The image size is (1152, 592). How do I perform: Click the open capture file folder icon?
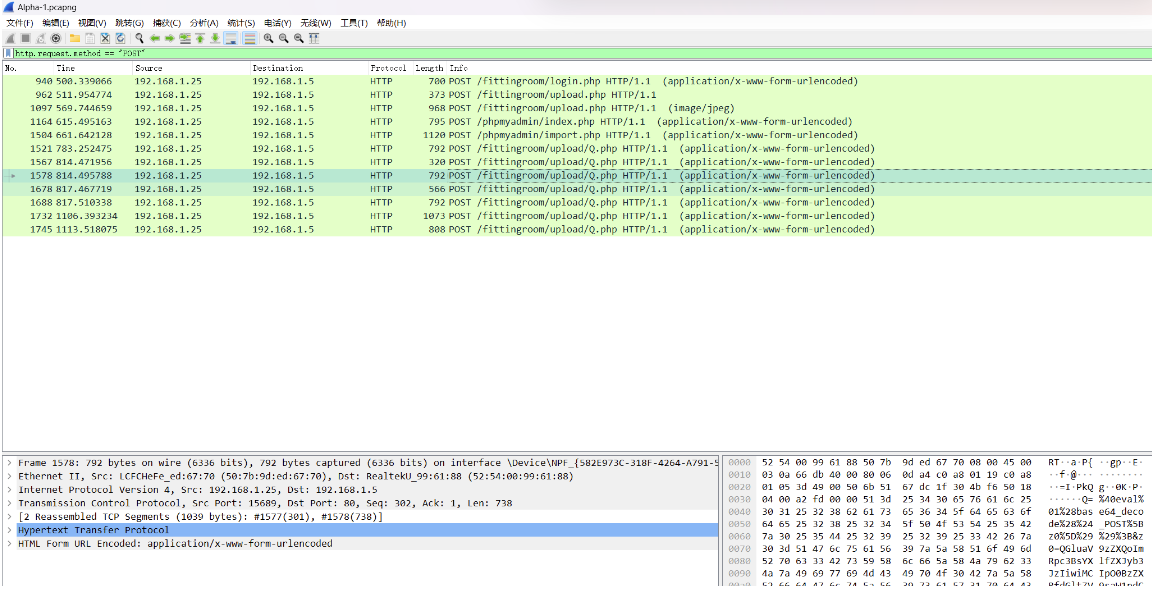click(x=74, y=38)
